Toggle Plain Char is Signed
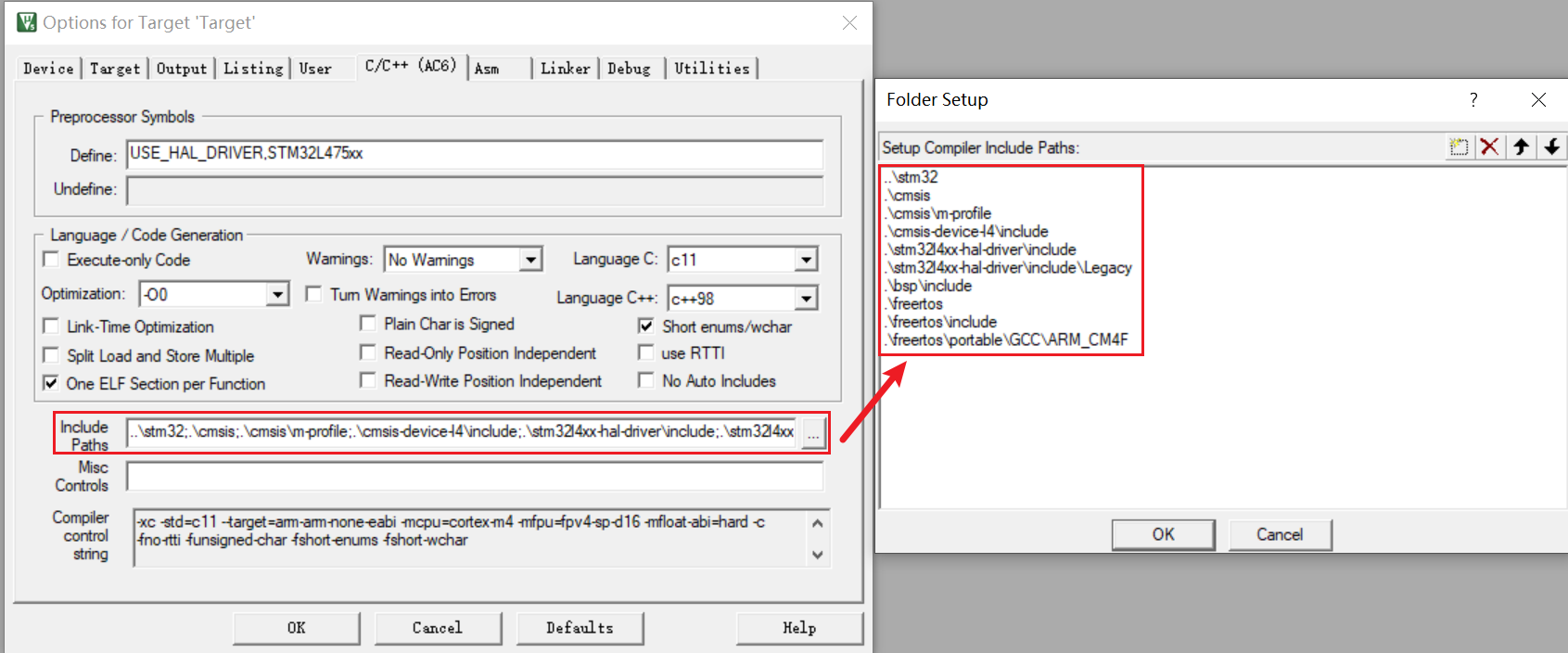Image resolution: width=1568 pixels, height=653 pixels. [368, 323]
